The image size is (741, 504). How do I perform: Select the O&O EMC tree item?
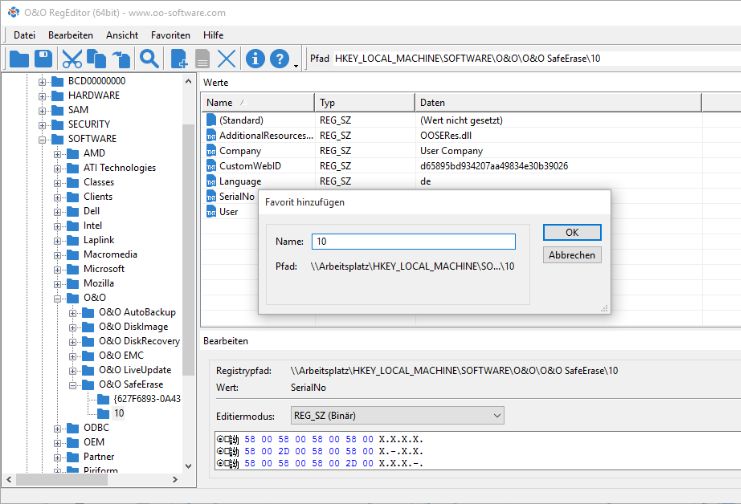pos(121,356)
